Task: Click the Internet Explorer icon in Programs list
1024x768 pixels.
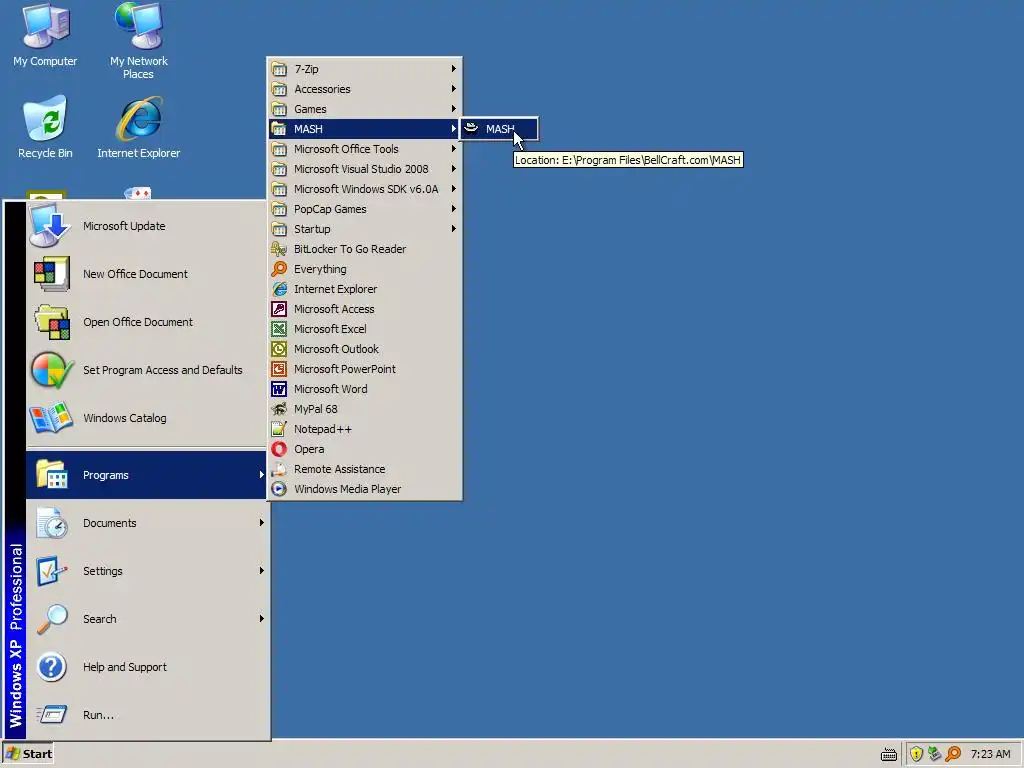Action: [279, 289]
